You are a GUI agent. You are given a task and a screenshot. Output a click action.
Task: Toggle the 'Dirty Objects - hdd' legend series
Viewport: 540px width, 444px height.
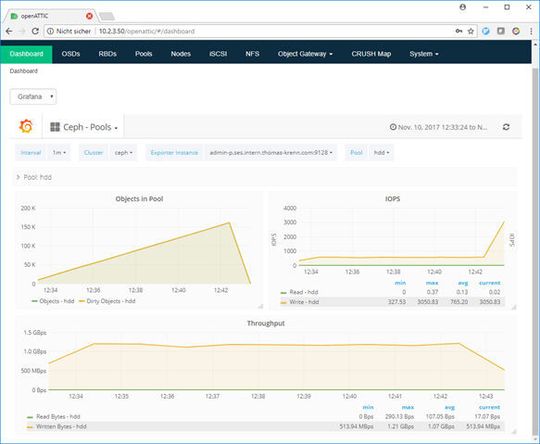coord(111,301)
